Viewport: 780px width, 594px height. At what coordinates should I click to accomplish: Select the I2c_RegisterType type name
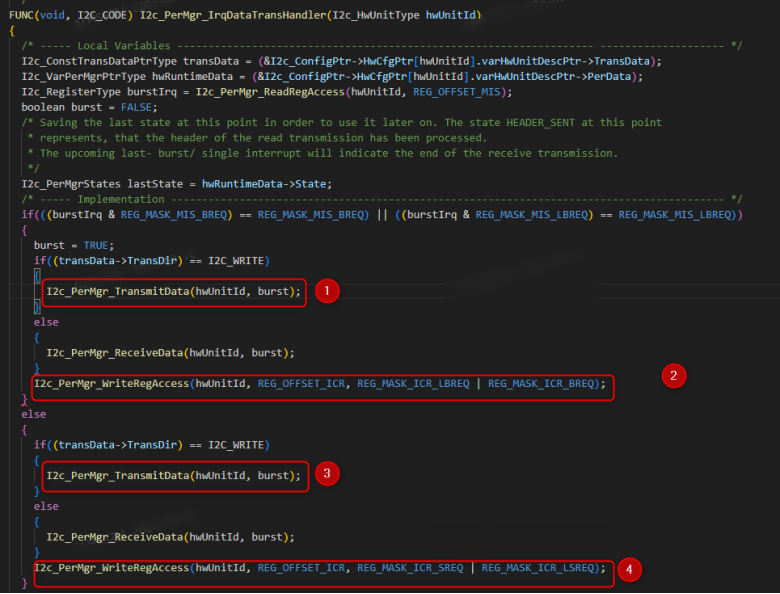point(71,92)
